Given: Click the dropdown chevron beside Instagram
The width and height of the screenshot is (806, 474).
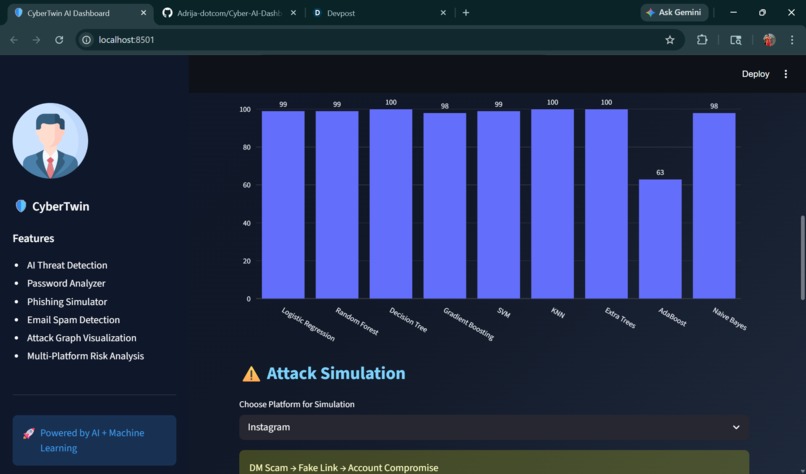Looking at the screenshot, I should pos(736,427).
